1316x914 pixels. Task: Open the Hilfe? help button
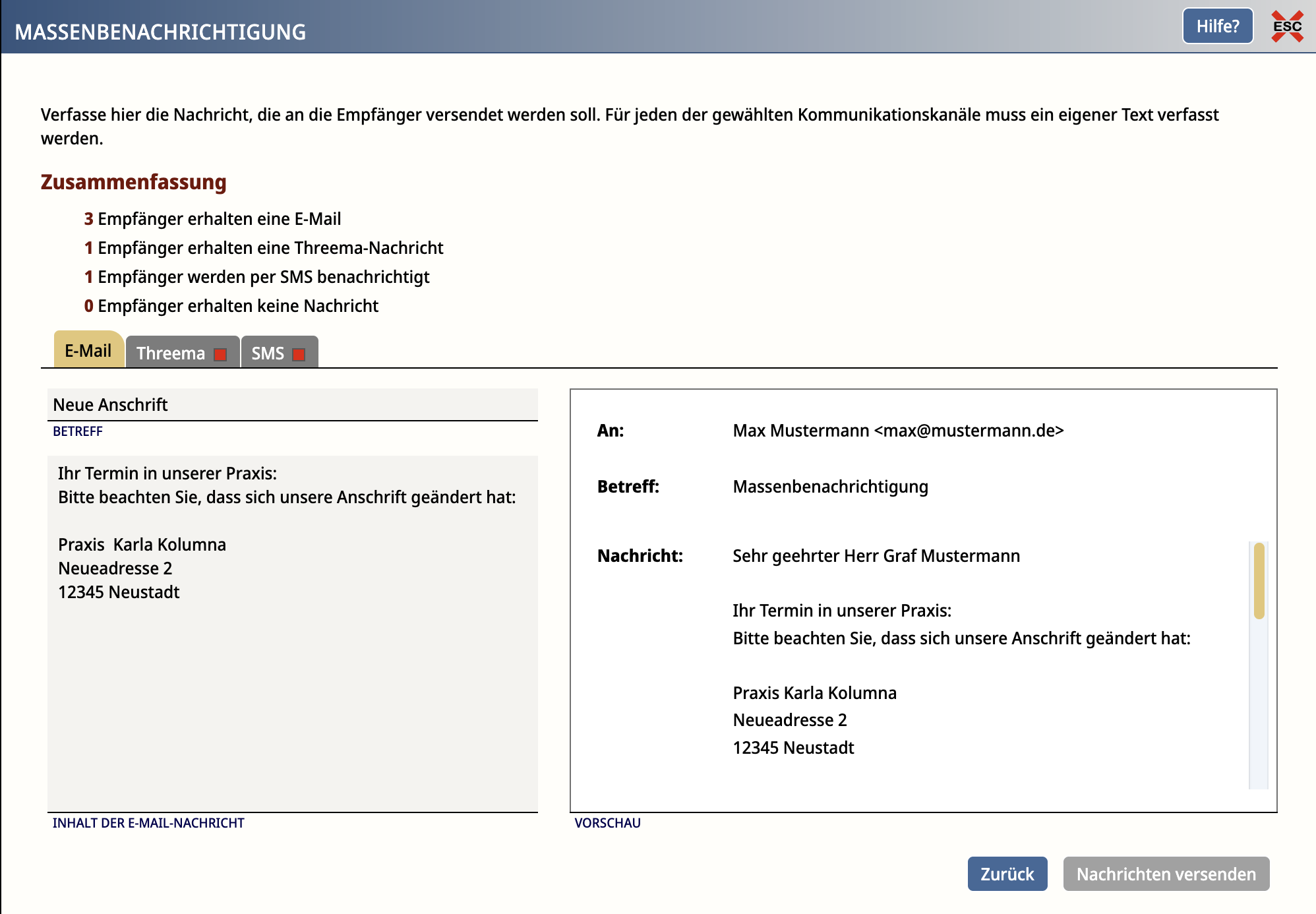(x=1217, y=26)
